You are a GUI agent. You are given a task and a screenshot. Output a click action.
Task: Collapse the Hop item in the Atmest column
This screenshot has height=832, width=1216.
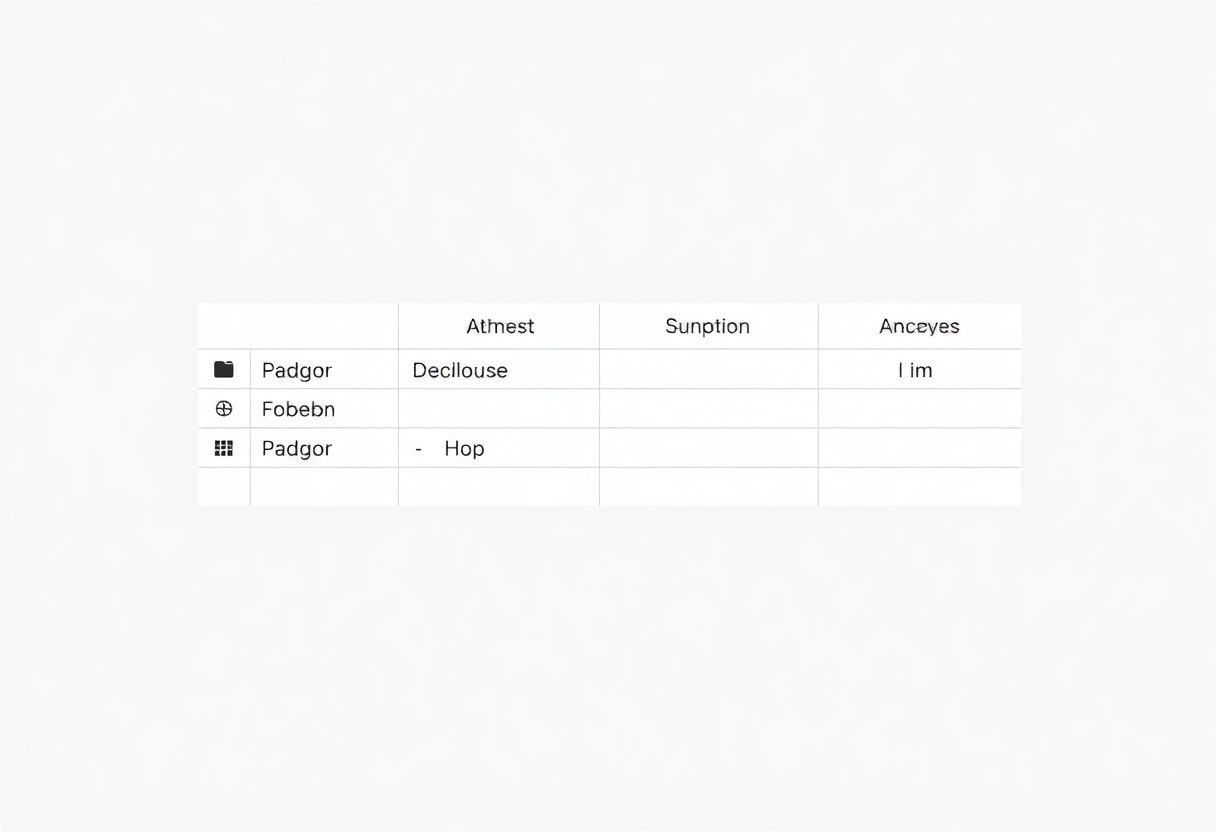[463, 448]
